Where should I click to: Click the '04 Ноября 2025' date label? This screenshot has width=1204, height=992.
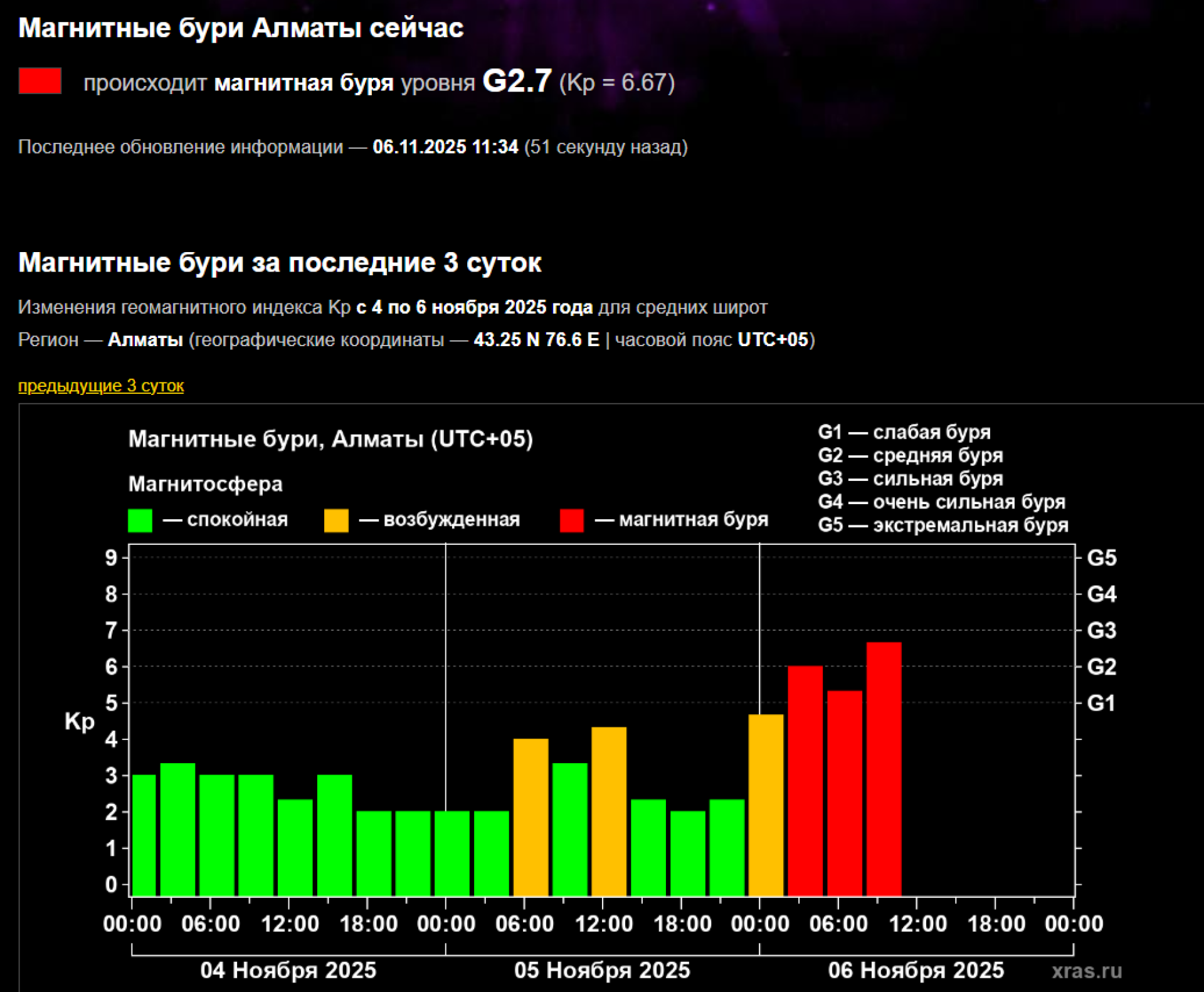click(x=288, y=970)
